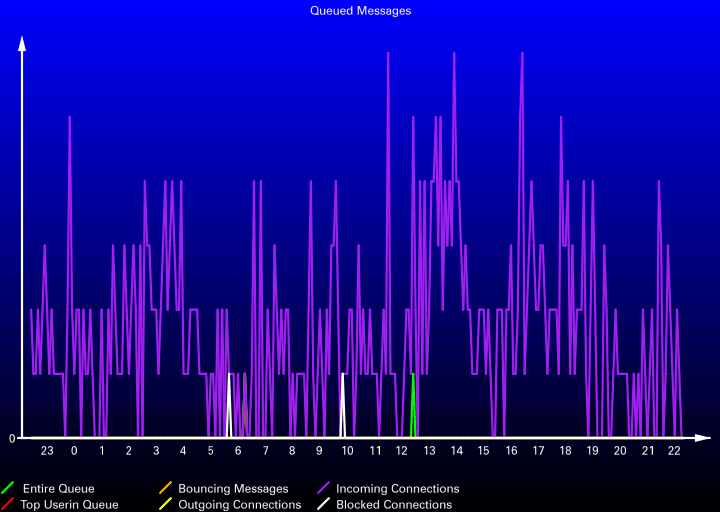Click the Entire Queue legend label

[58, 489]
